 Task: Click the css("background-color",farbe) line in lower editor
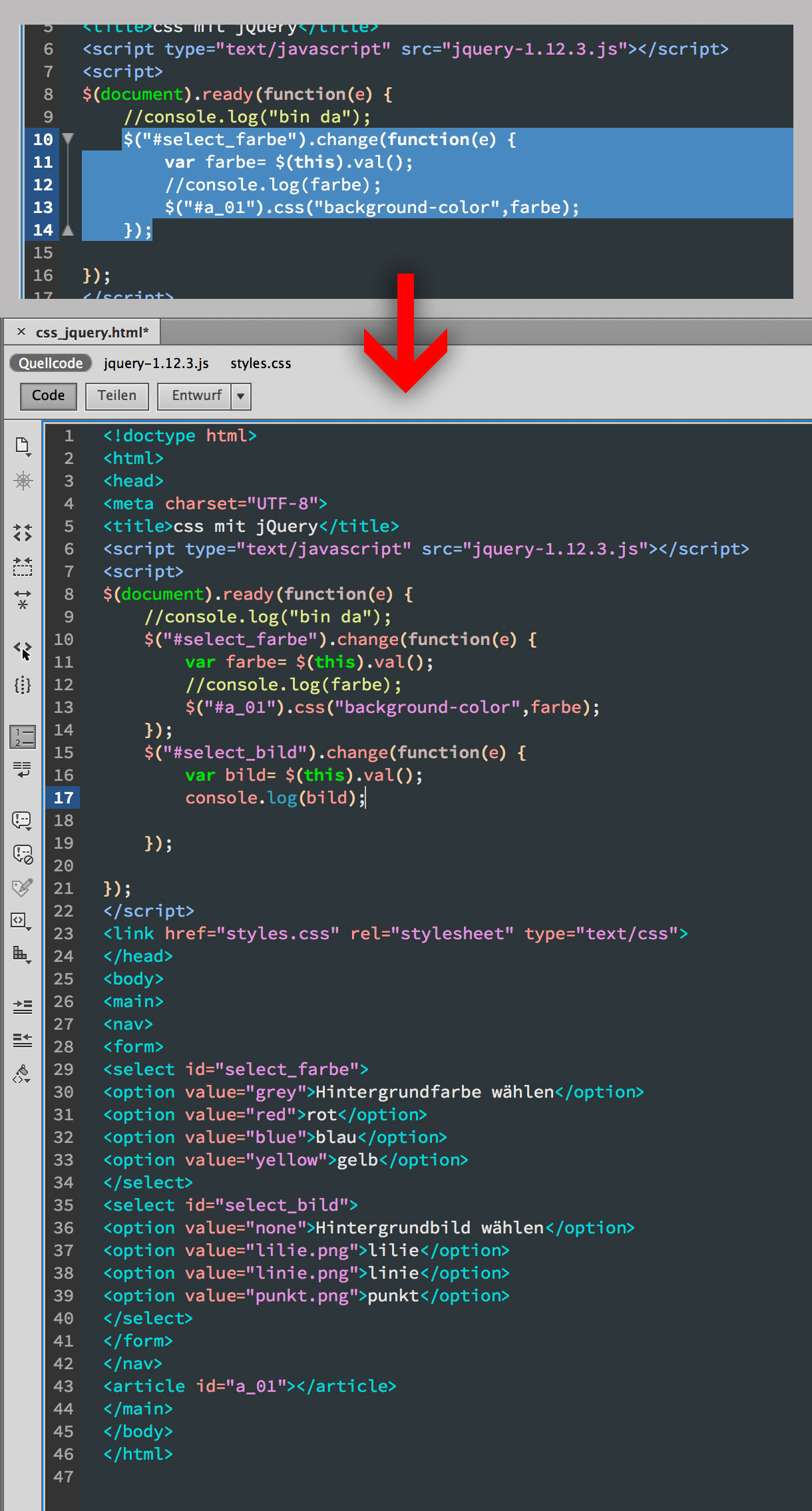click(393, 707)
